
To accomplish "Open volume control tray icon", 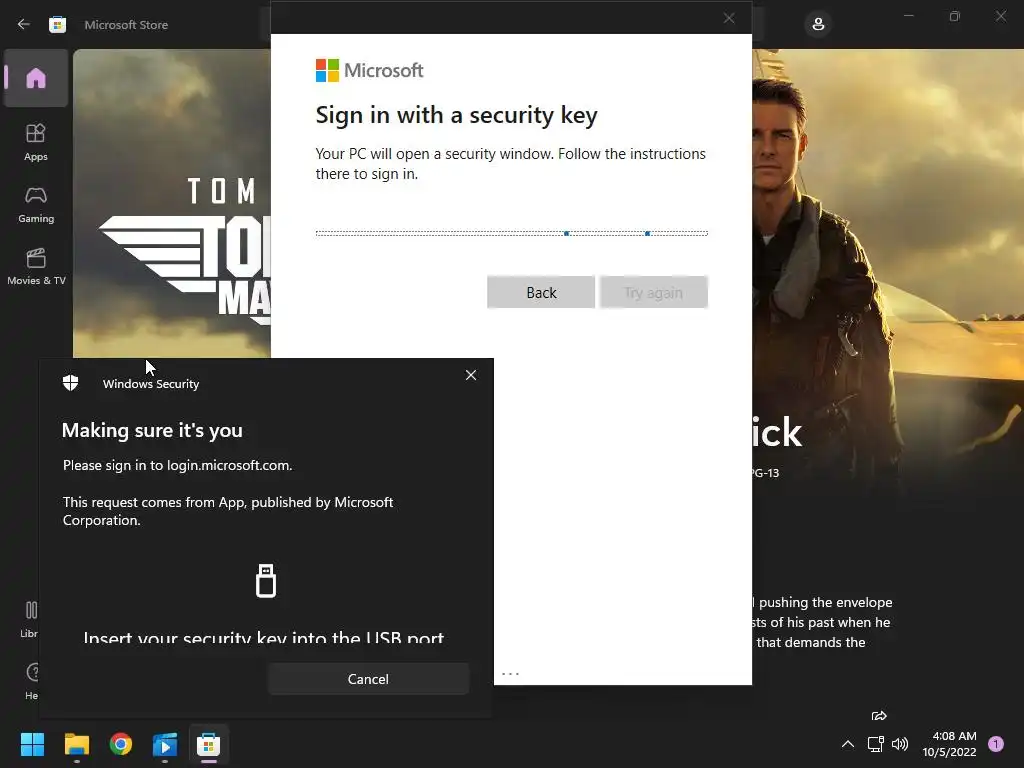I will (x=900, y=744).
